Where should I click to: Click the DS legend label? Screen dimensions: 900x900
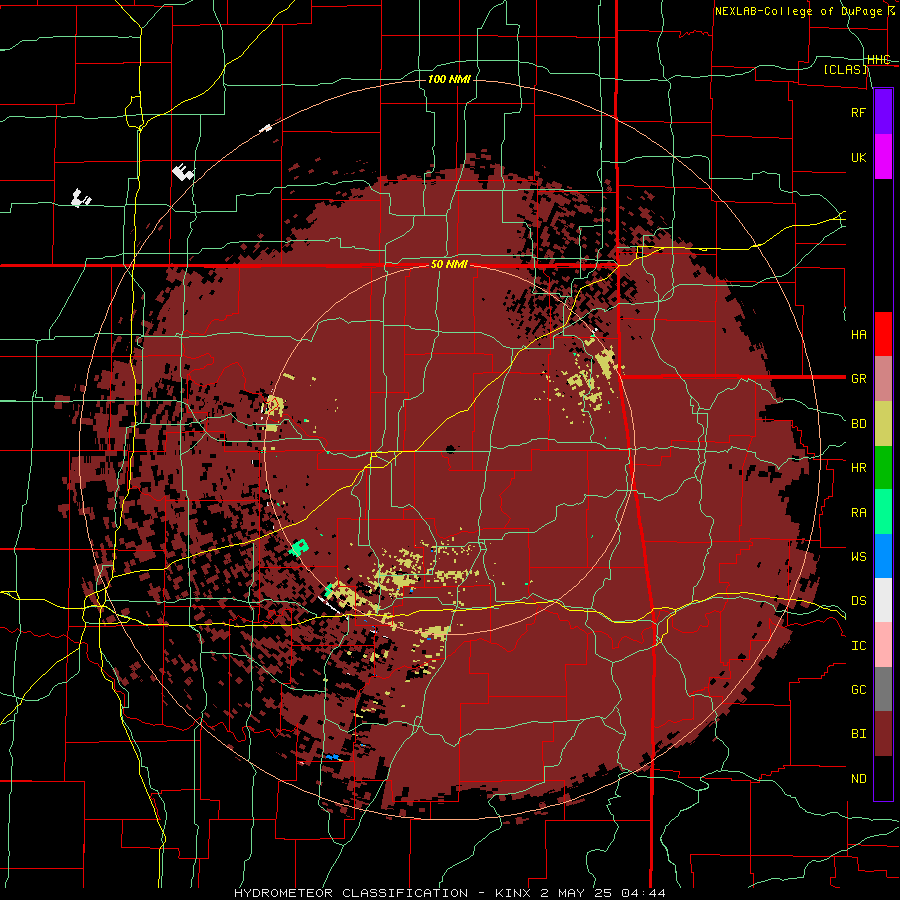(858, 601)
